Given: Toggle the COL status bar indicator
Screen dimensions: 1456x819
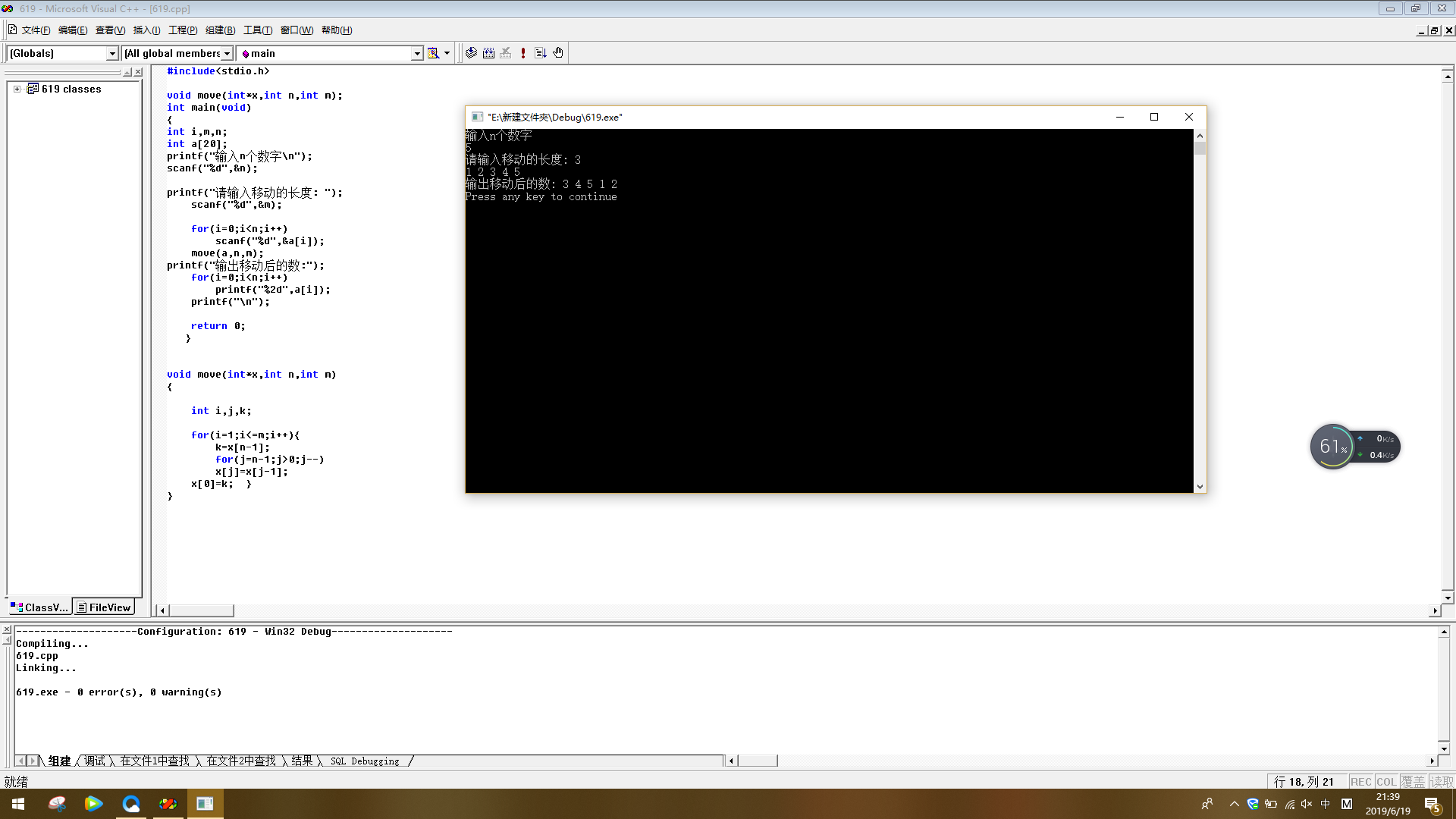Looking at the screenshot, I should pos(1386,782).
